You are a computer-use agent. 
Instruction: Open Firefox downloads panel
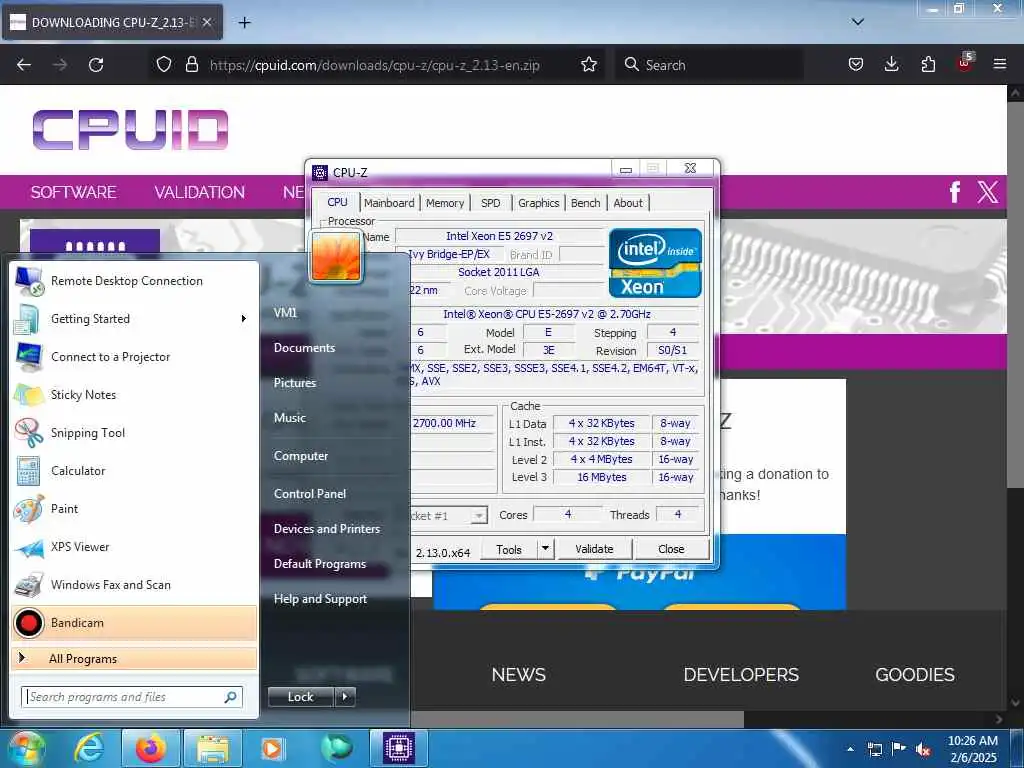[x=891, y=64]
